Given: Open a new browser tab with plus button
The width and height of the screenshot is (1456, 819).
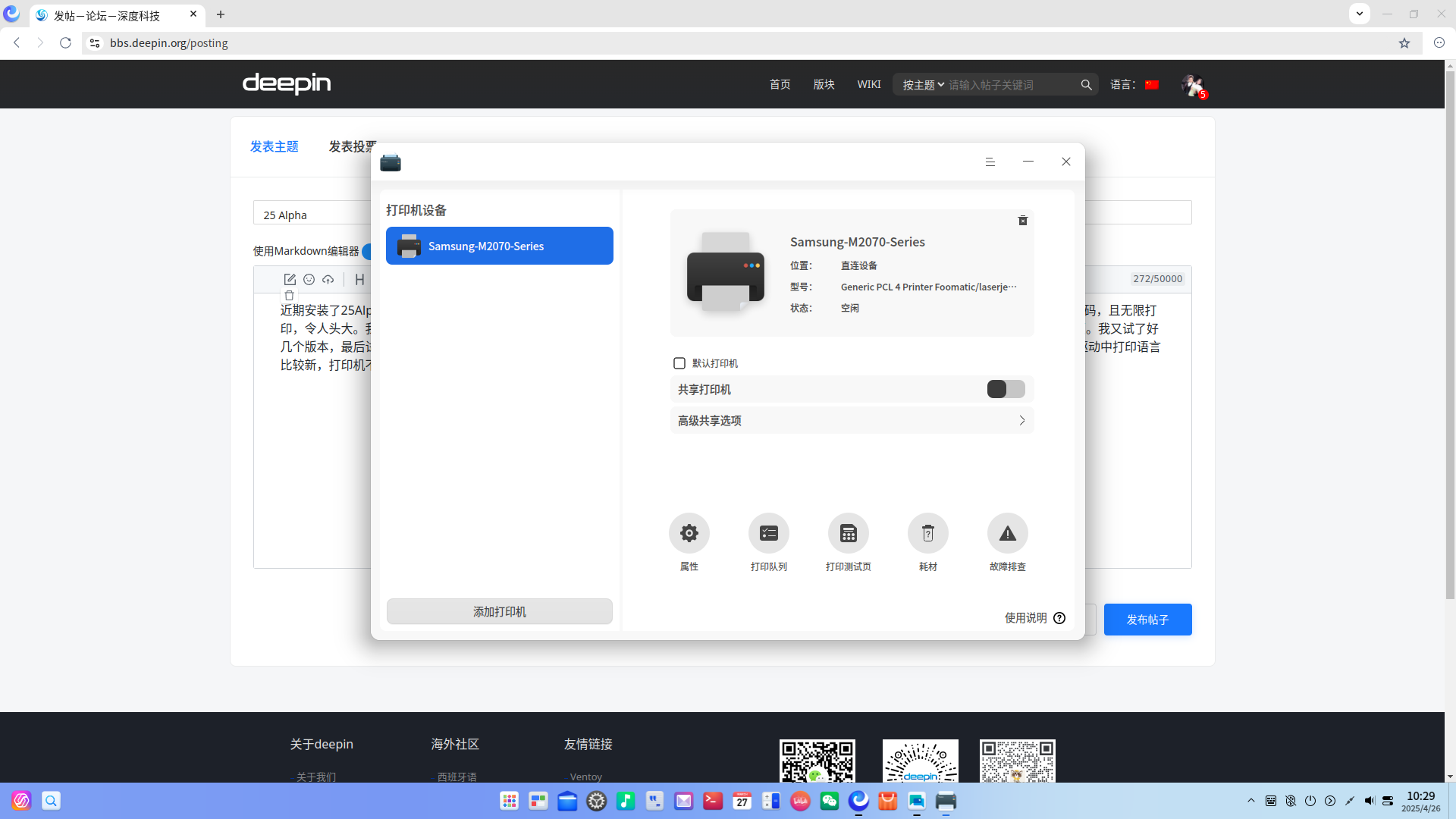Looking at the screenshot, I should click(x=221, y=14).
